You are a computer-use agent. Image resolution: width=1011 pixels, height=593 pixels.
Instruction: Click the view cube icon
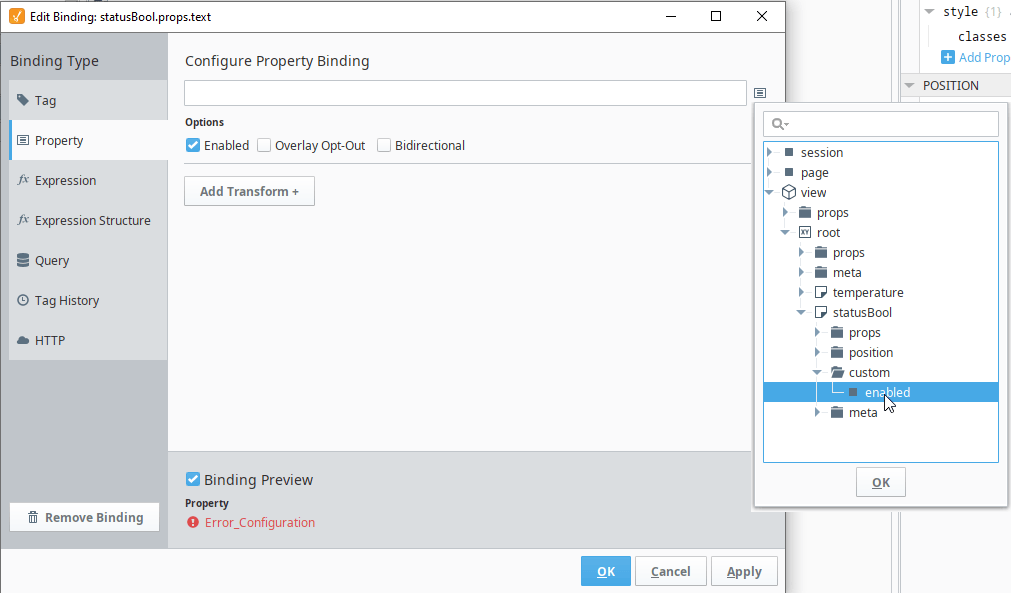pyautogui.click(x=789, y=192)
